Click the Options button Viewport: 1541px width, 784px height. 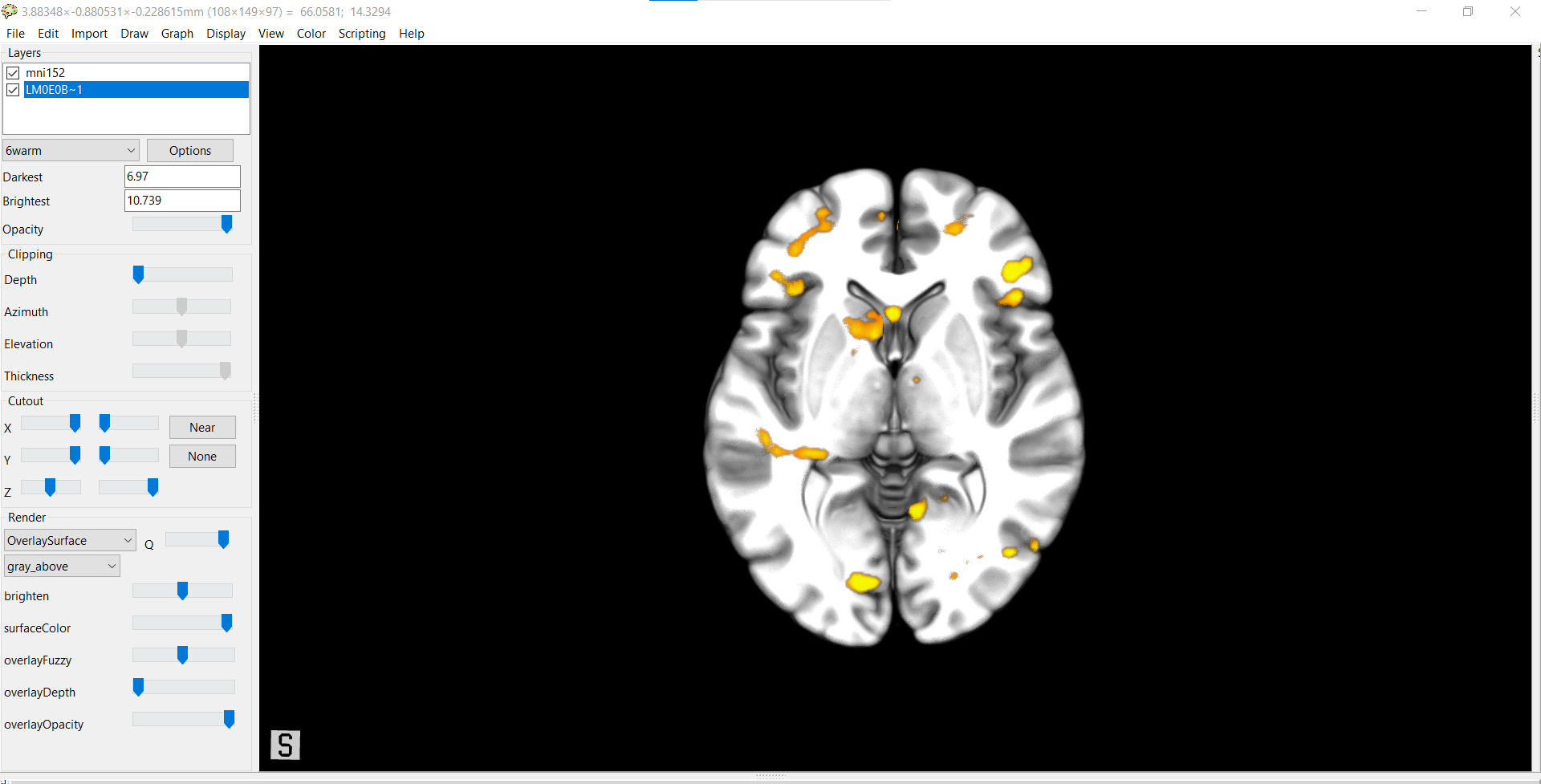pos(190,151)
